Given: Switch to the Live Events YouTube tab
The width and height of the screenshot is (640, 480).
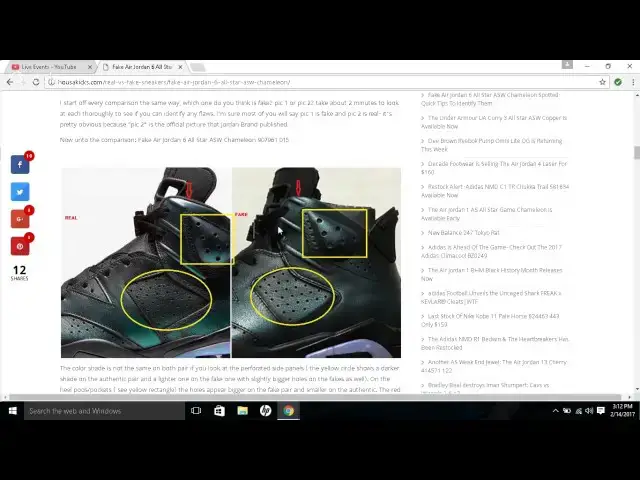Looking at the screenshot, I should coord(51,67).
